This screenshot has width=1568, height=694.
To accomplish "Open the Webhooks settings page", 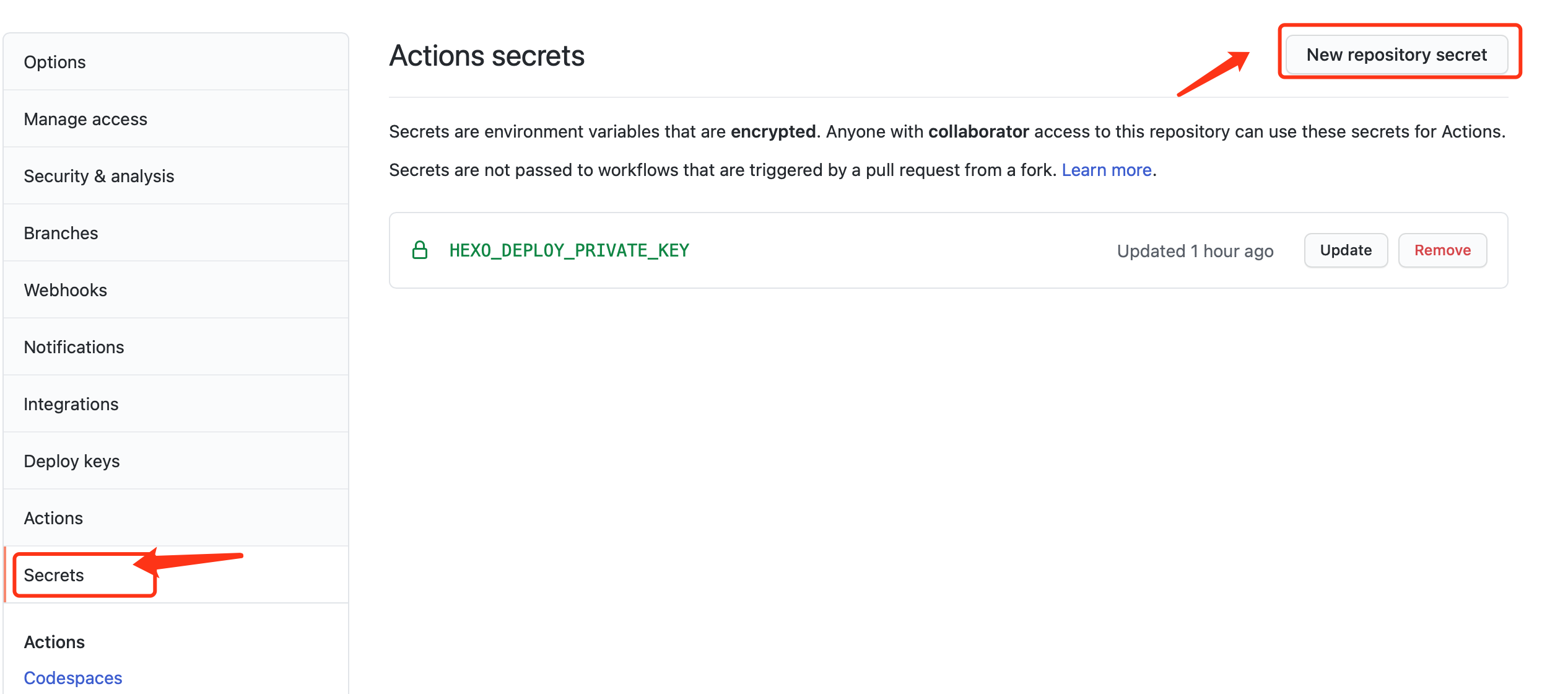I will (x=176, y=290).
